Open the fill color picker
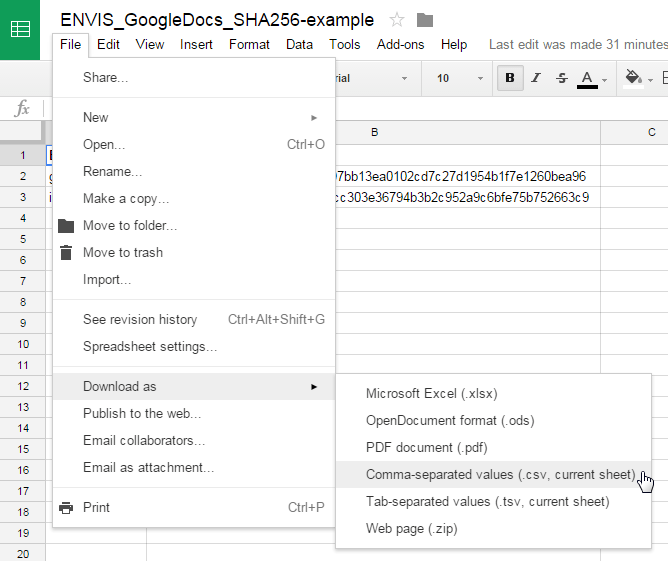This screenshot has width=668, height=561. (633, 79)
